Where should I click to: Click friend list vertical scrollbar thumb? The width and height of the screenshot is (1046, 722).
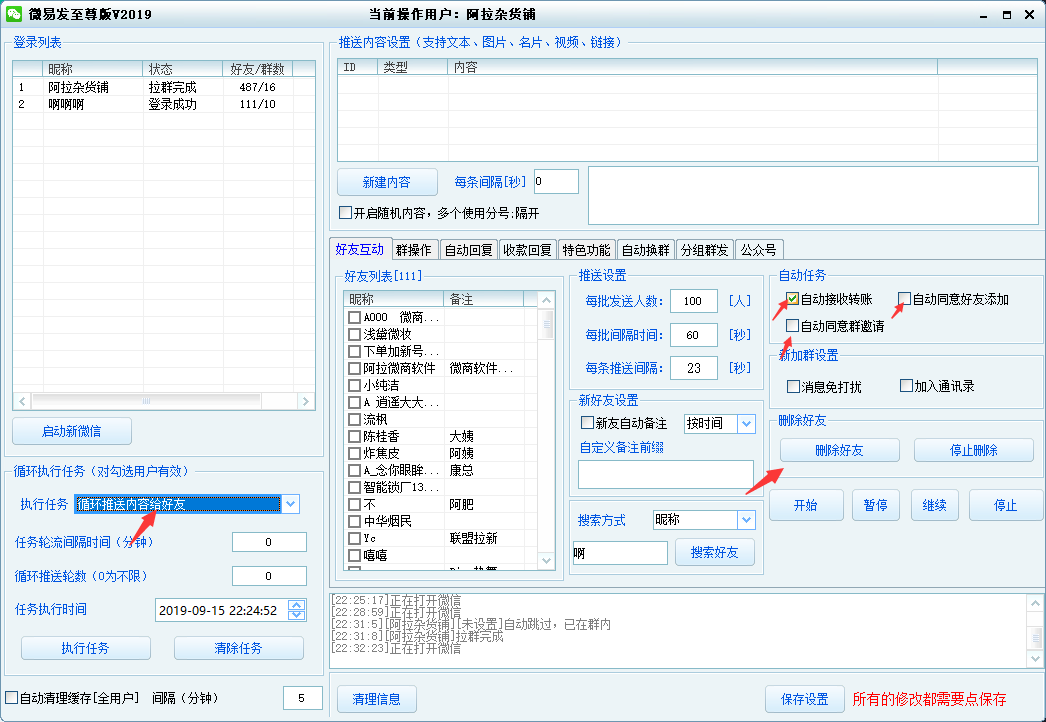[546, 324]
